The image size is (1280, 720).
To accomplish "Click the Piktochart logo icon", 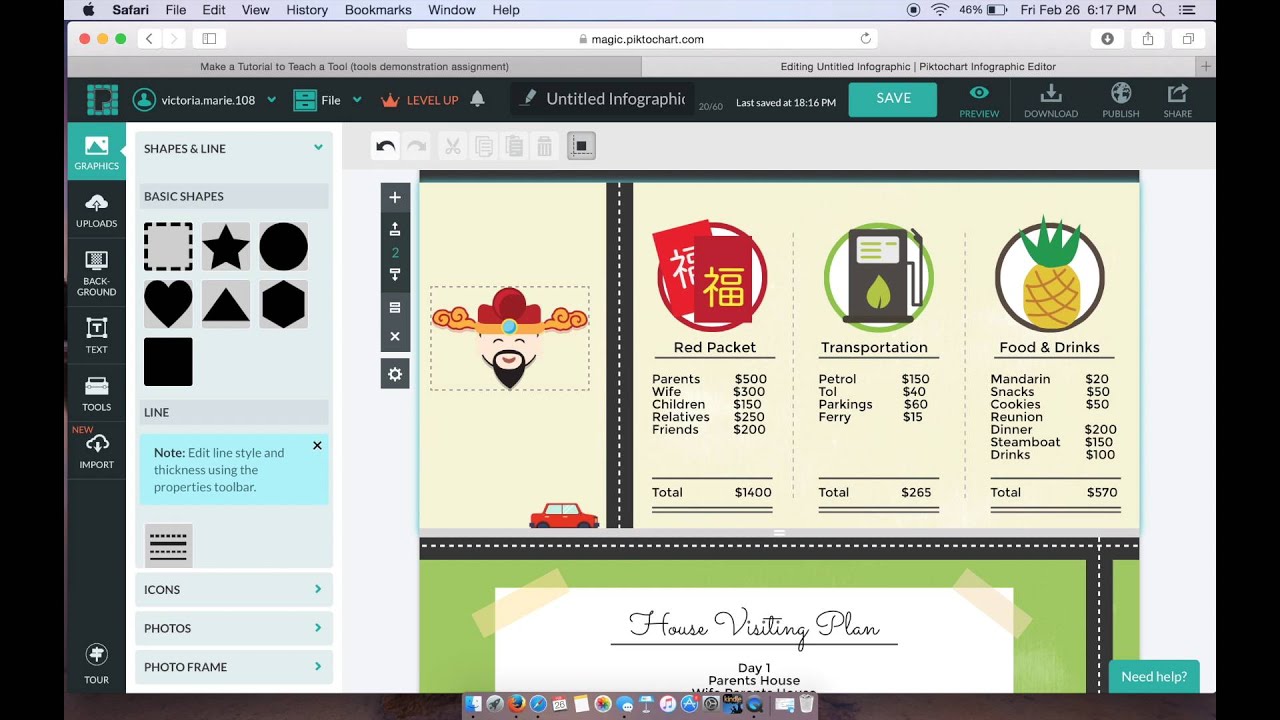I will point(102,100).
